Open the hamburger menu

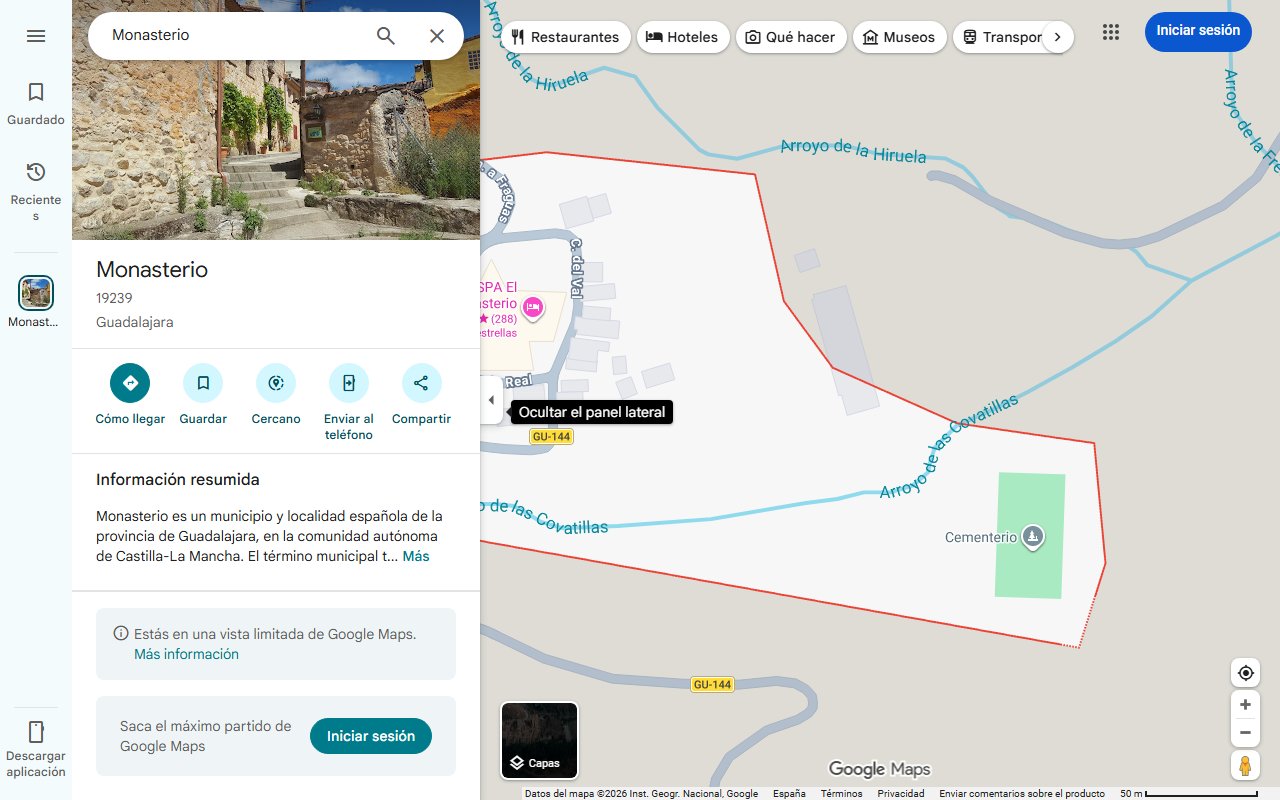coord(36,35)
